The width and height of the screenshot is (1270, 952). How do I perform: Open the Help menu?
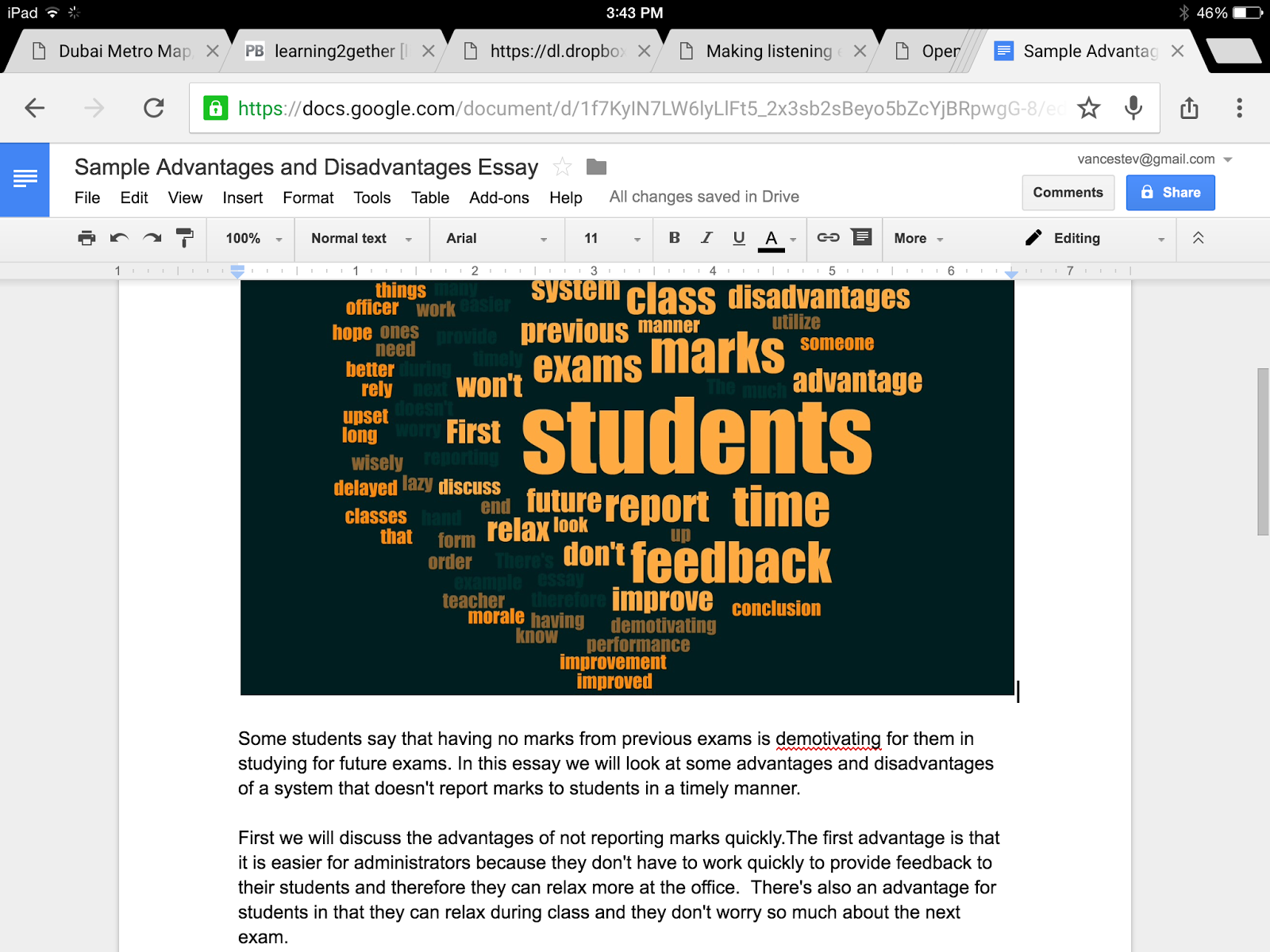tap(566, 198)
